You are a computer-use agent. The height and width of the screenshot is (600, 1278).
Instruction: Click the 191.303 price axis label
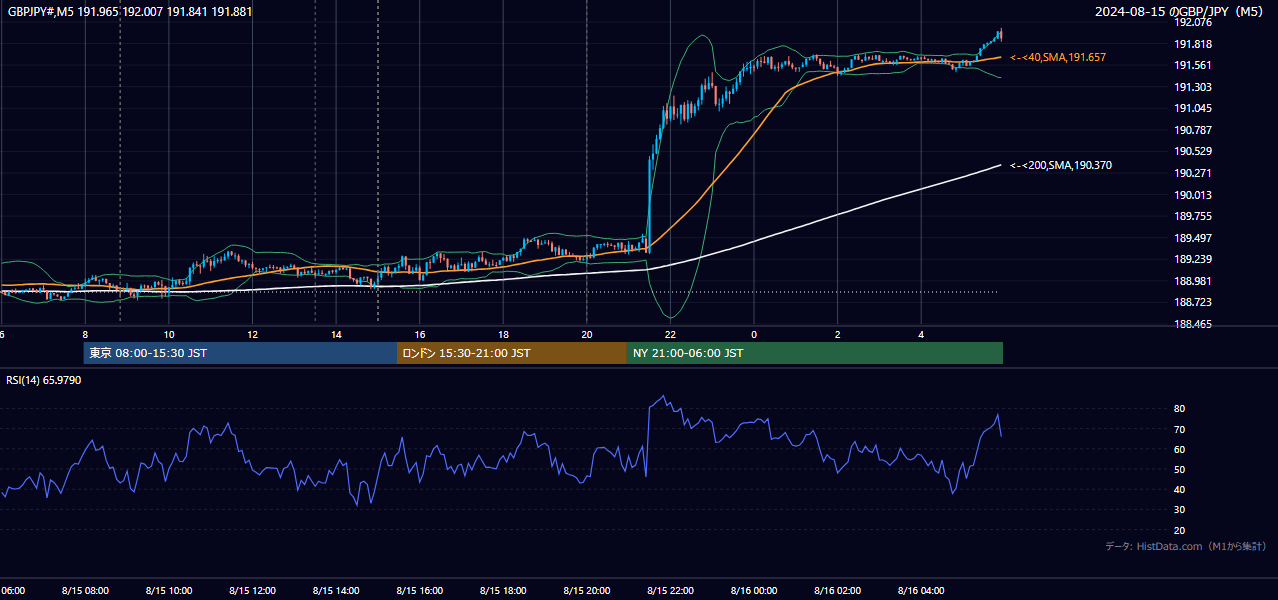pyautogui.click(x=1192, y=87)
